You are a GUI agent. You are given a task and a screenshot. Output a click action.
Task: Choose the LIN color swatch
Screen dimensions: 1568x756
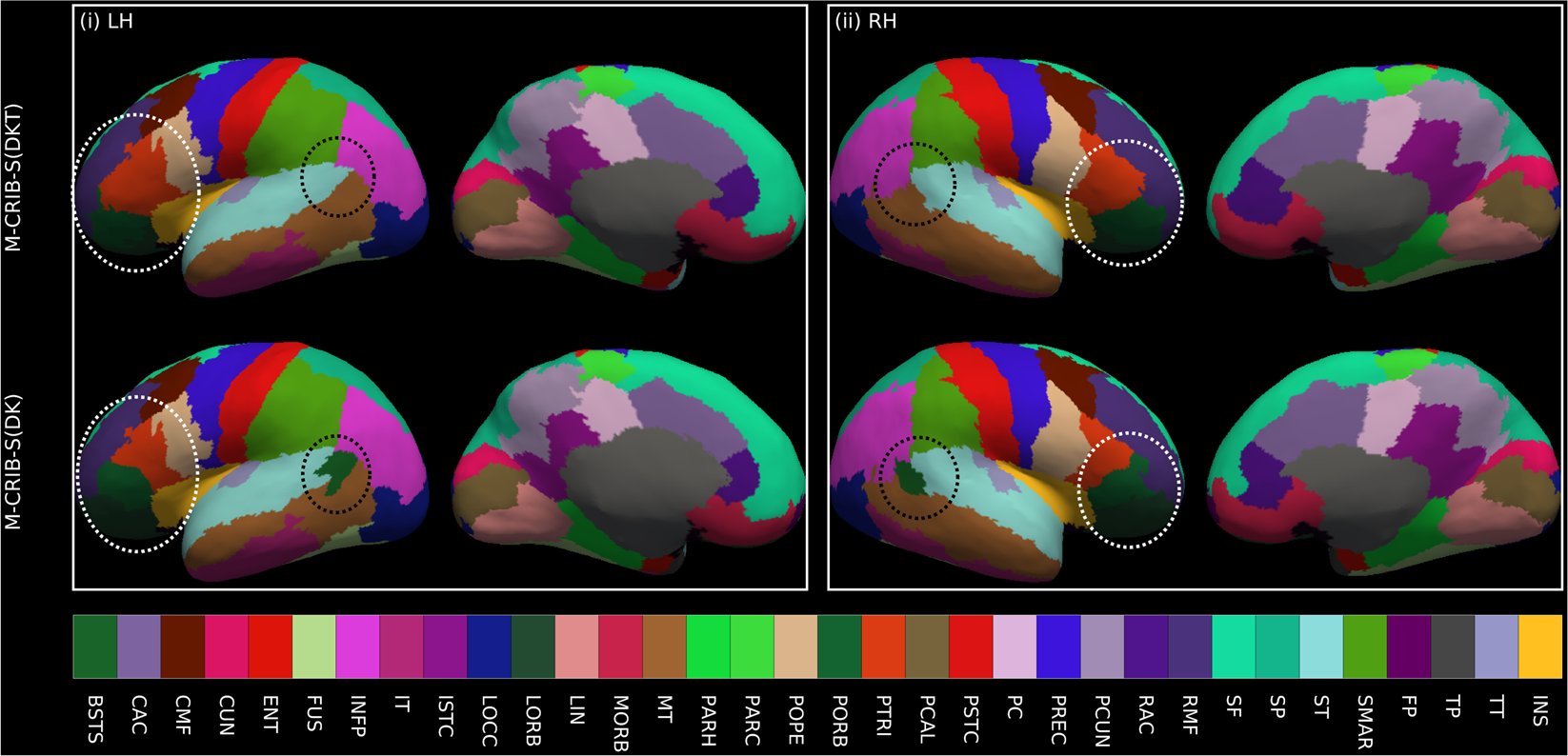pyautogui.click(x=577, y=647)
